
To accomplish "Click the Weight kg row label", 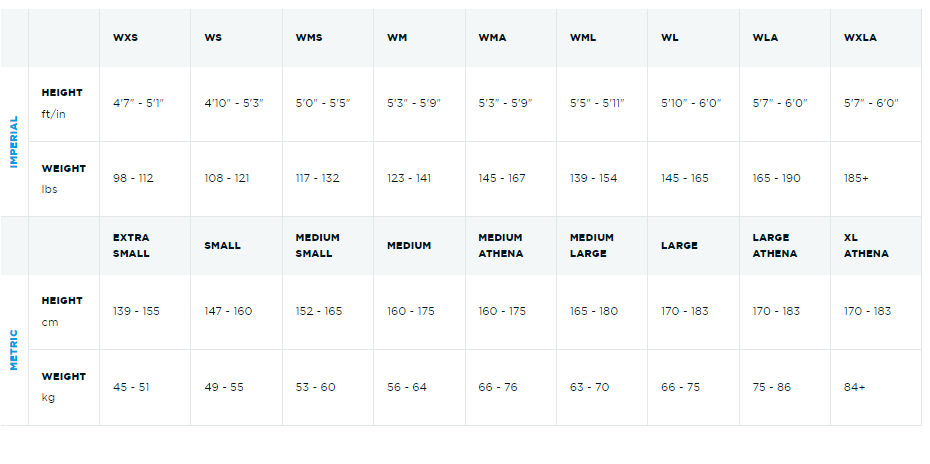I will coord(63,386).
